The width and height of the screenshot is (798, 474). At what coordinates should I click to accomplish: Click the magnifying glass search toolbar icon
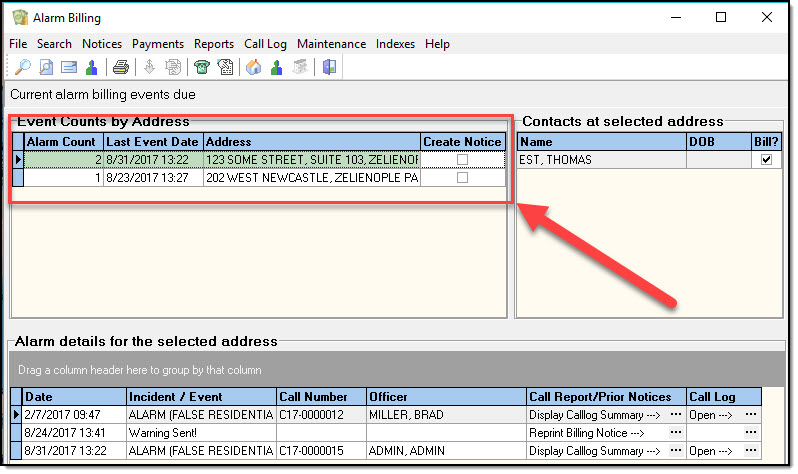pyautogui.click(x=22, y=67)
